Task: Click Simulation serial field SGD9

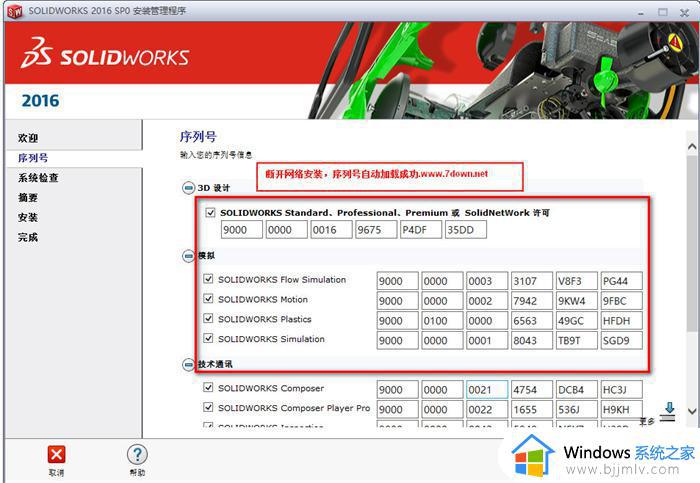Action: (621, 340)
